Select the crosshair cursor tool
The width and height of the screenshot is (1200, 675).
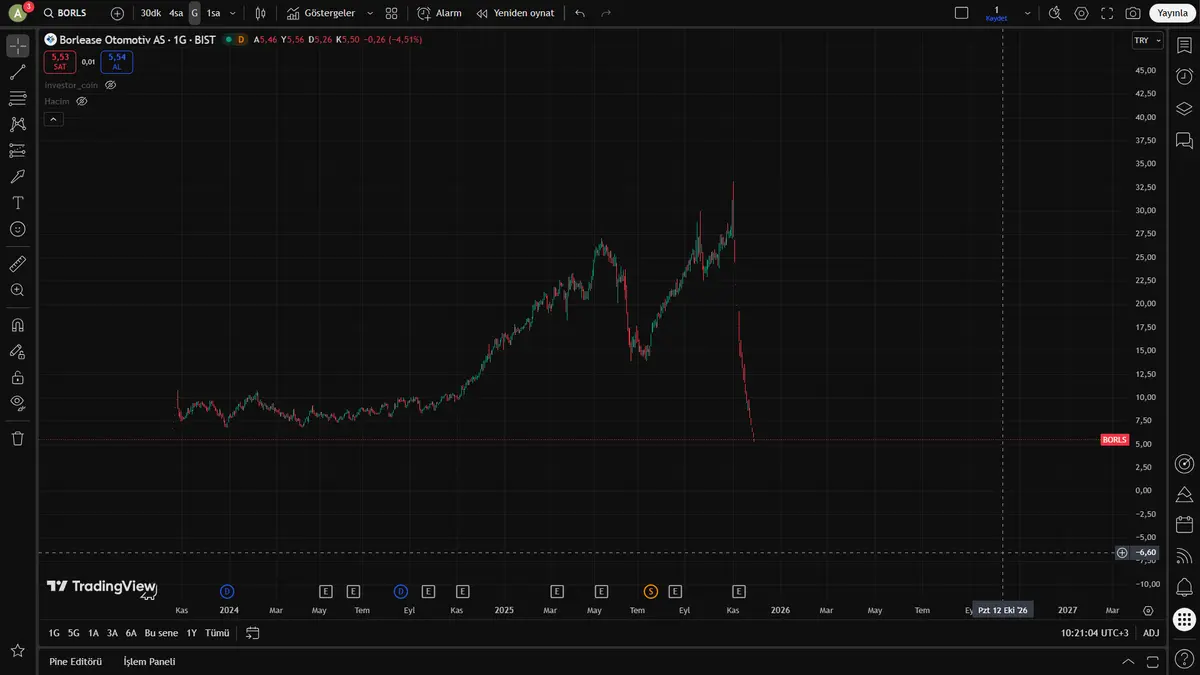[17, 46]
